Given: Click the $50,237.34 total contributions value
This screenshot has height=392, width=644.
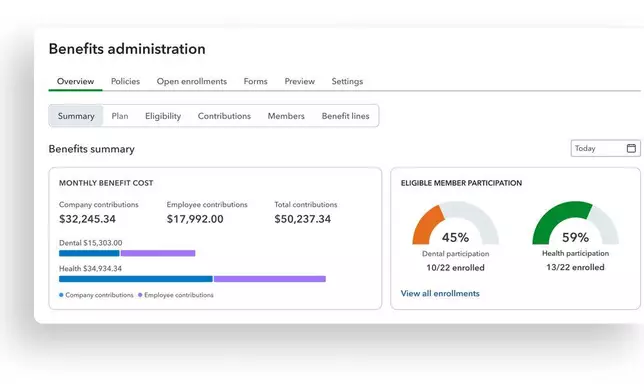Looking at the screenshot, I should pos(303,219).
